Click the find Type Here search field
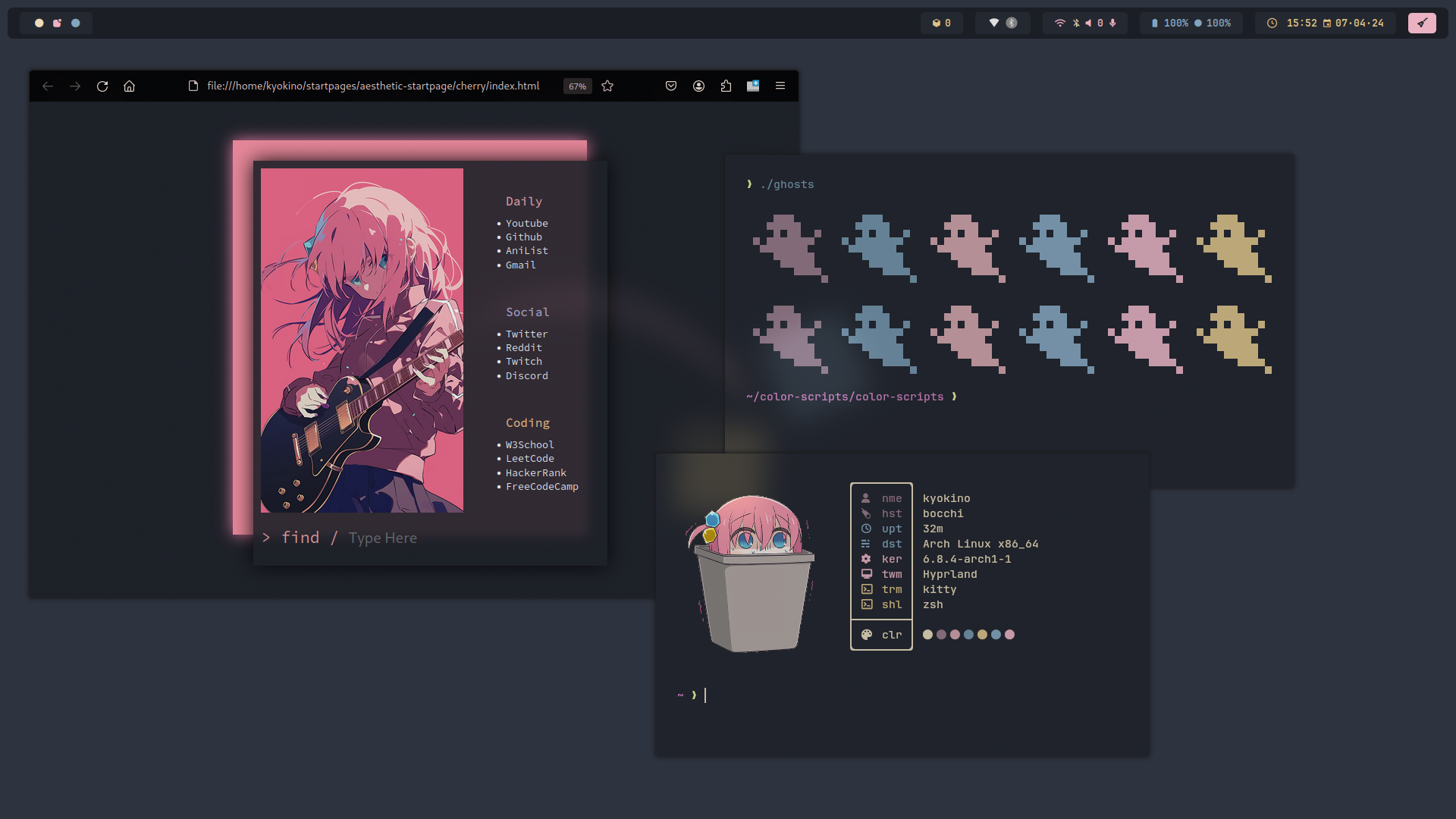This screenshot has width=1456, height=819. (x=382, y=538)
